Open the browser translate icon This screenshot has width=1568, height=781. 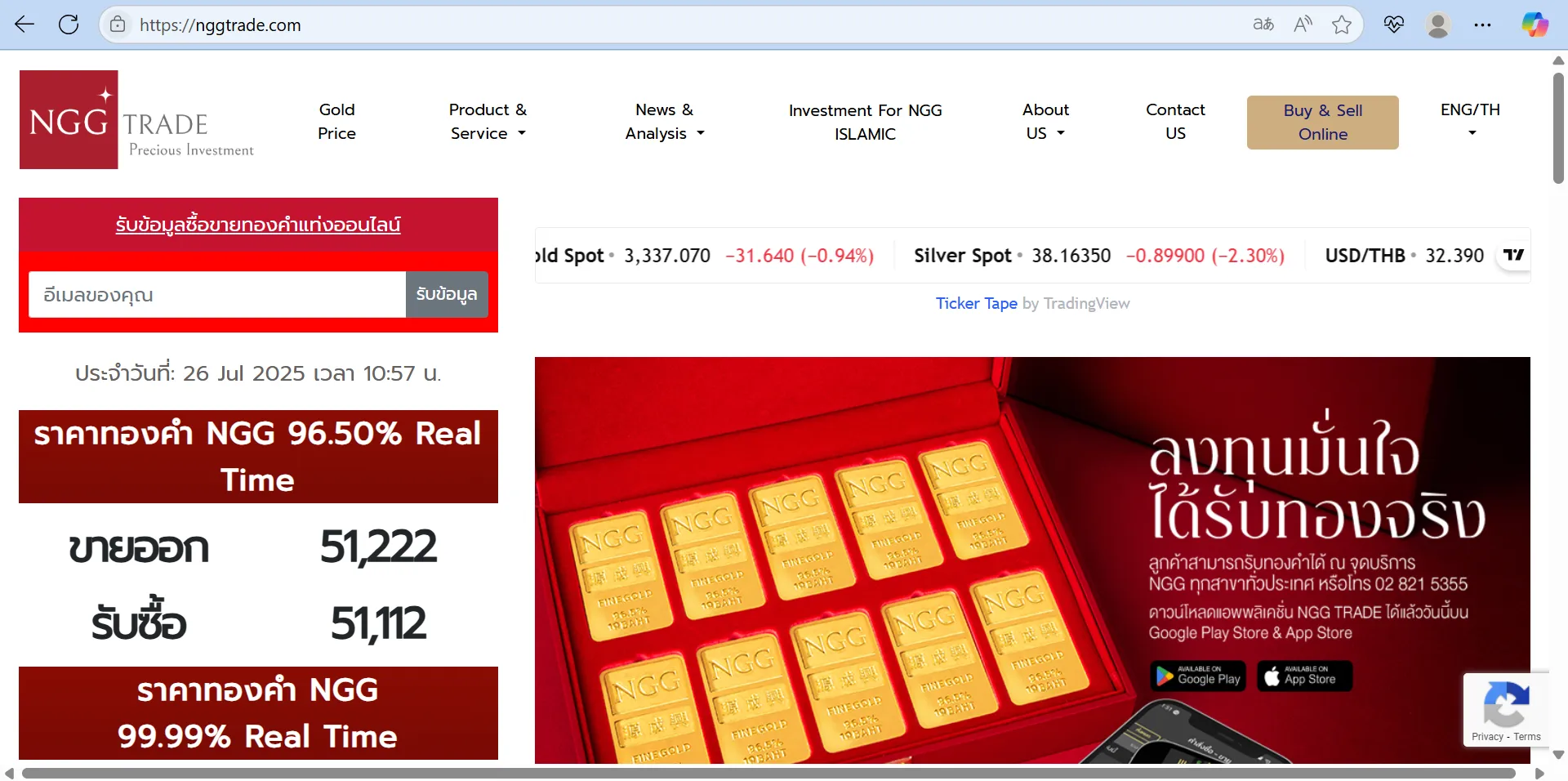tap(1263, 25)
